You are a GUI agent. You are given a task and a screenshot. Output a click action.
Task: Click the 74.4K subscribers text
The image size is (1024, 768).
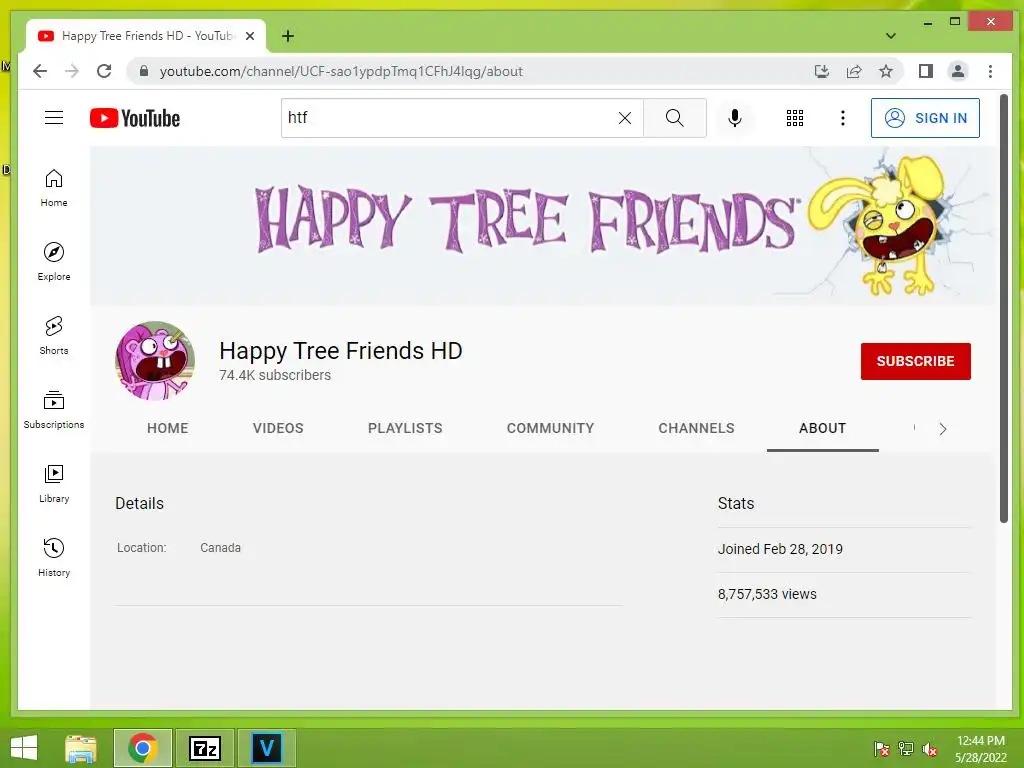pyautogui.click(x=275, y=376)
